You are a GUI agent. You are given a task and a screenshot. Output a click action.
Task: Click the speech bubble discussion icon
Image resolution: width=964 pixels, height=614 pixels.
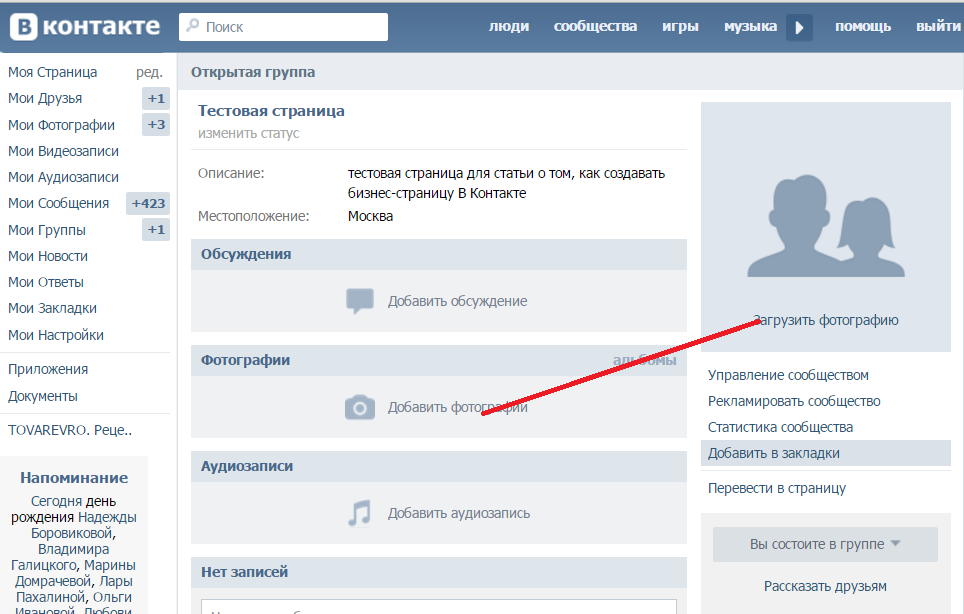pyautogui.click(x=360, y=301)
